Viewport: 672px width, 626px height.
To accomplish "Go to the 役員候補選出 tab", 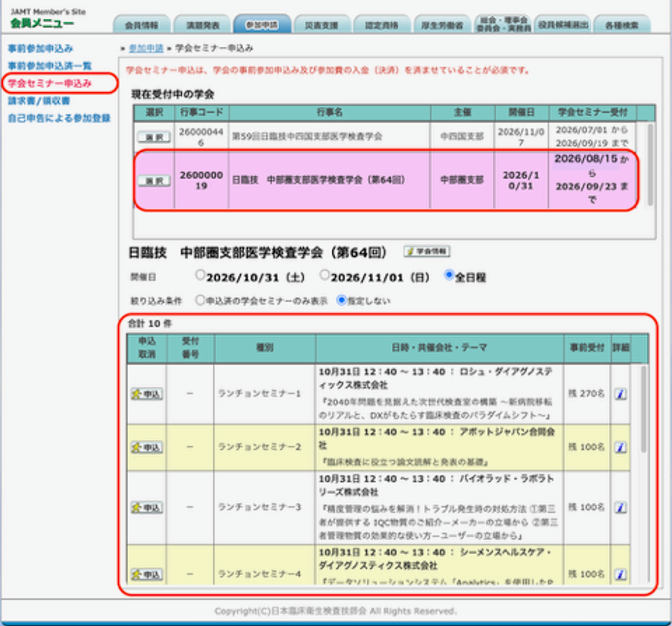I will coord(563,24).
